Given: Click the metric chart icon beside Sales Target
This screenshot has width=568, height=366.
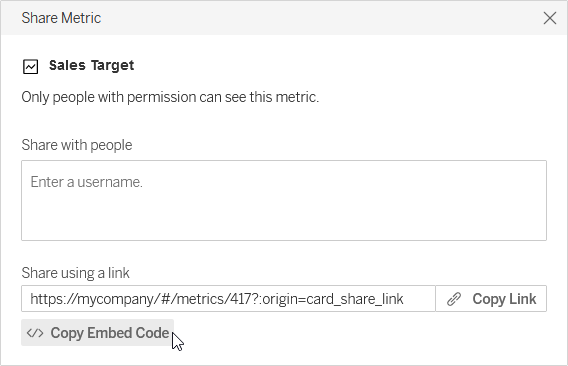Looking at the screenshot, I should tap(30, 67).
